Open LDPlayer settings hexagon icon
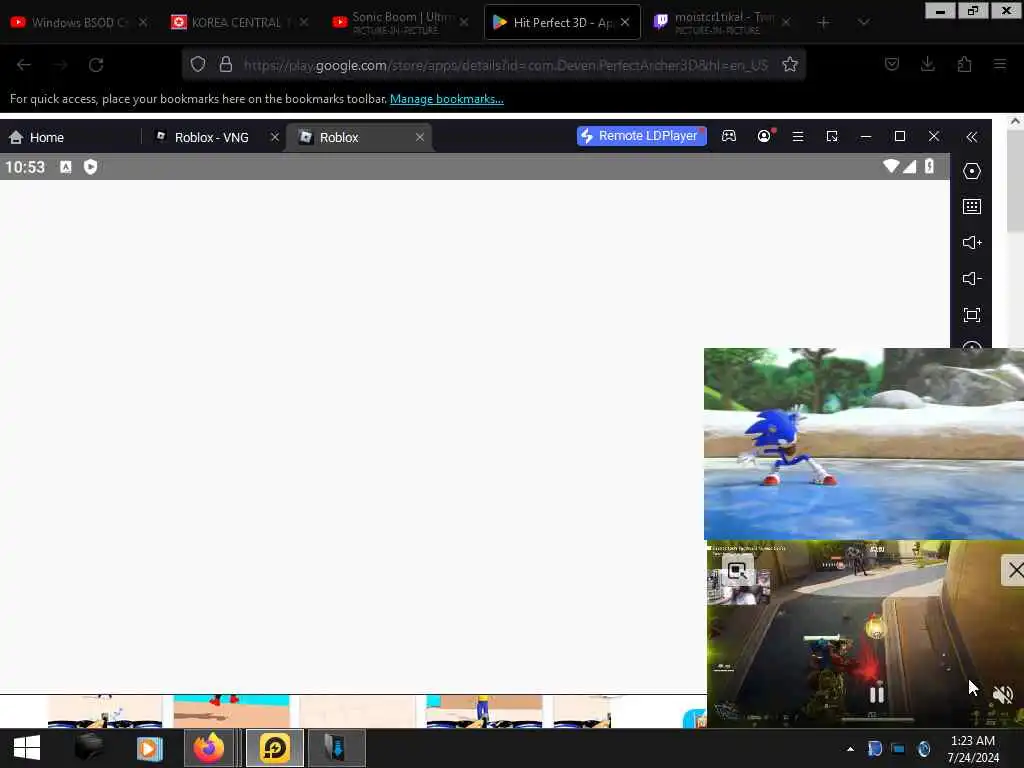Viewport: 1024px width, 768px height. click(x=972, y=171)
